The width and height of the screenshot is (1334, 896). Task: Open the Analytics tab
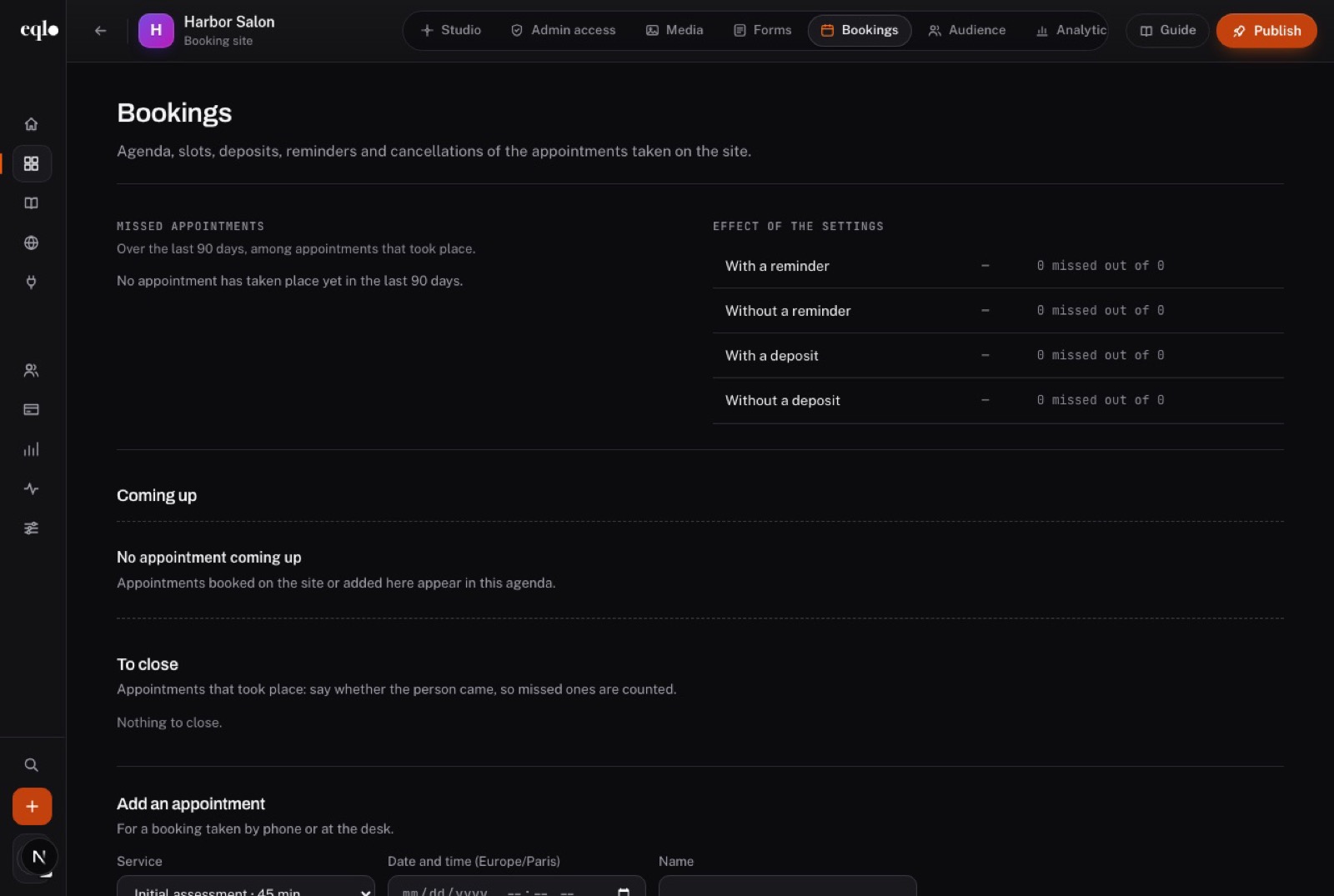[1071, 30]
